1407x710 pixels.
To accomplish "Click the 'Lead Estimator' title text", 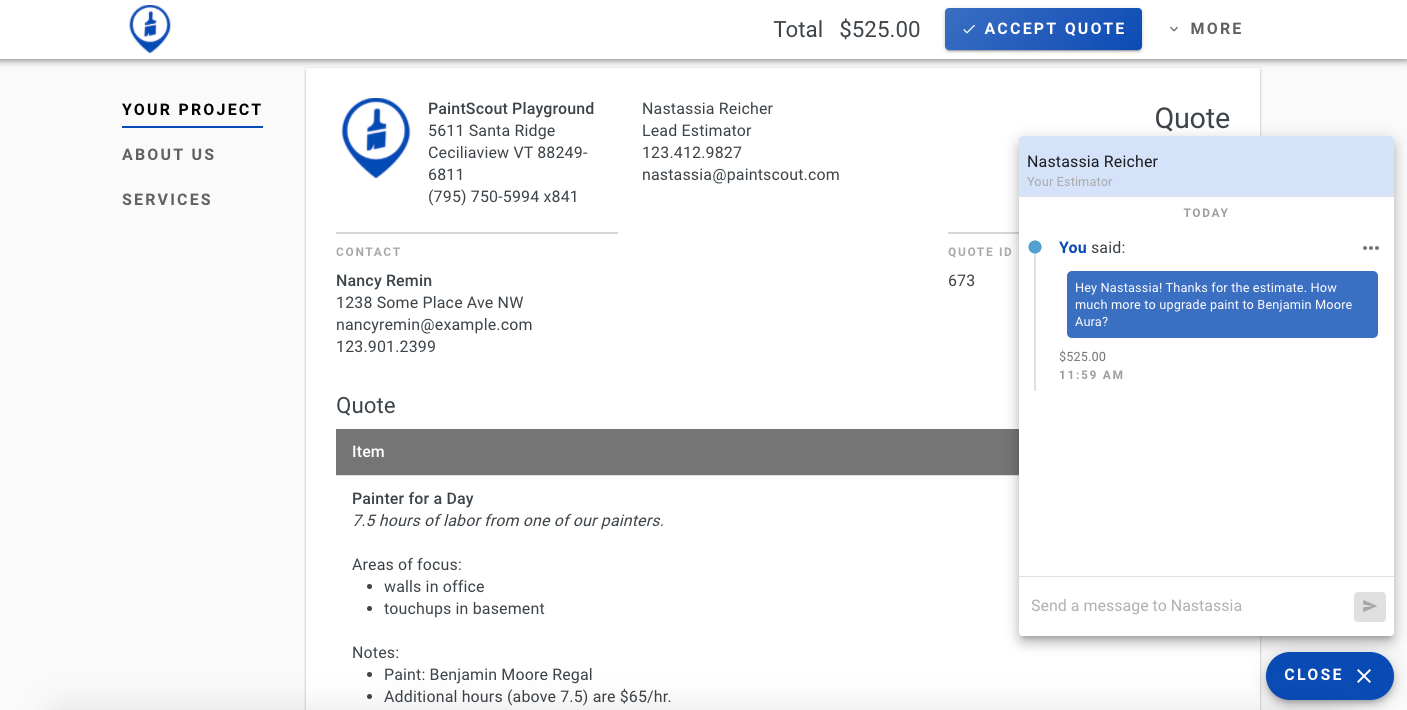I will click(x=697, y=131).
